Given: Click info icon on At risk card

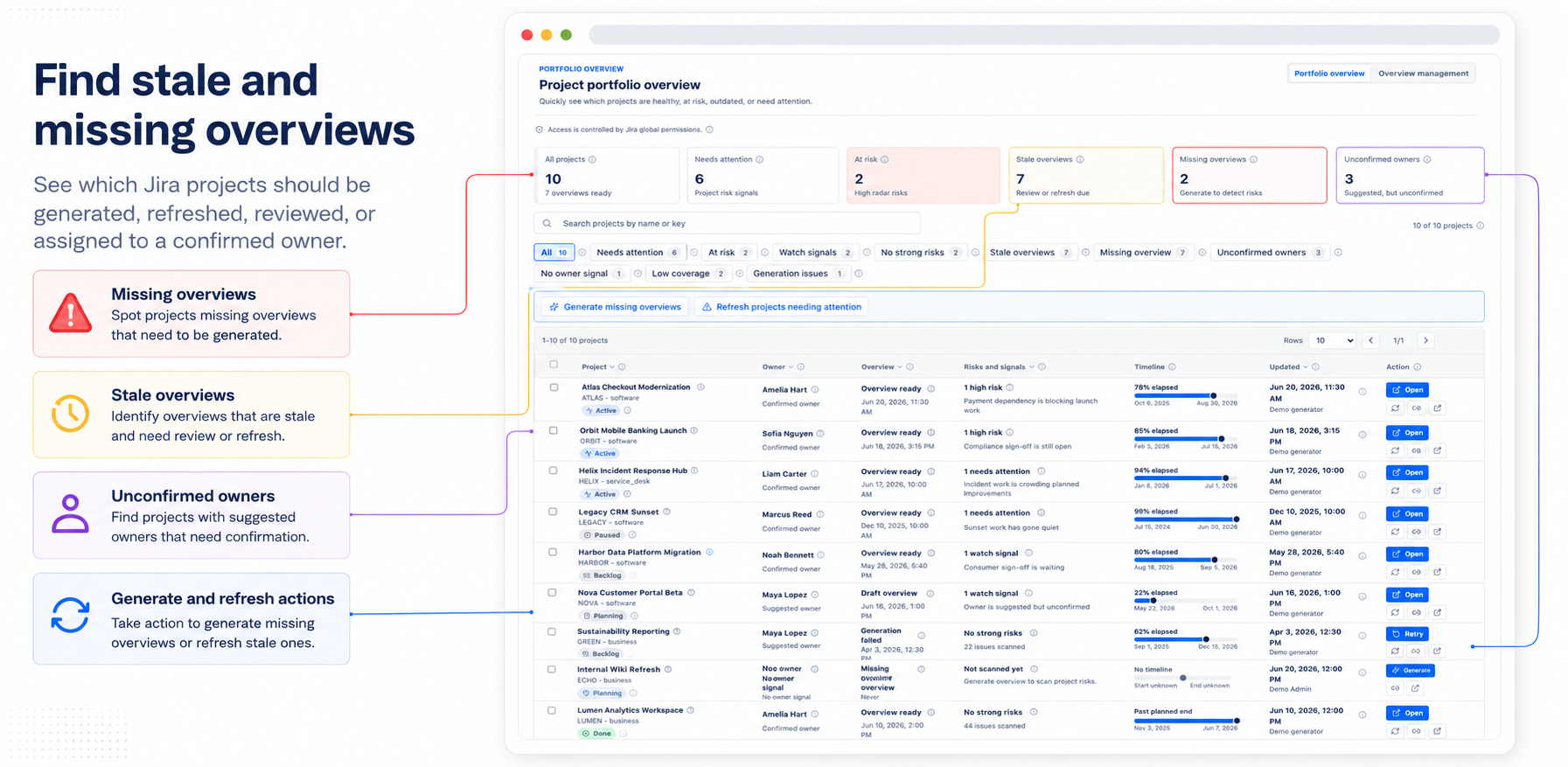Looking at the screenshot, I should point(885,159).
